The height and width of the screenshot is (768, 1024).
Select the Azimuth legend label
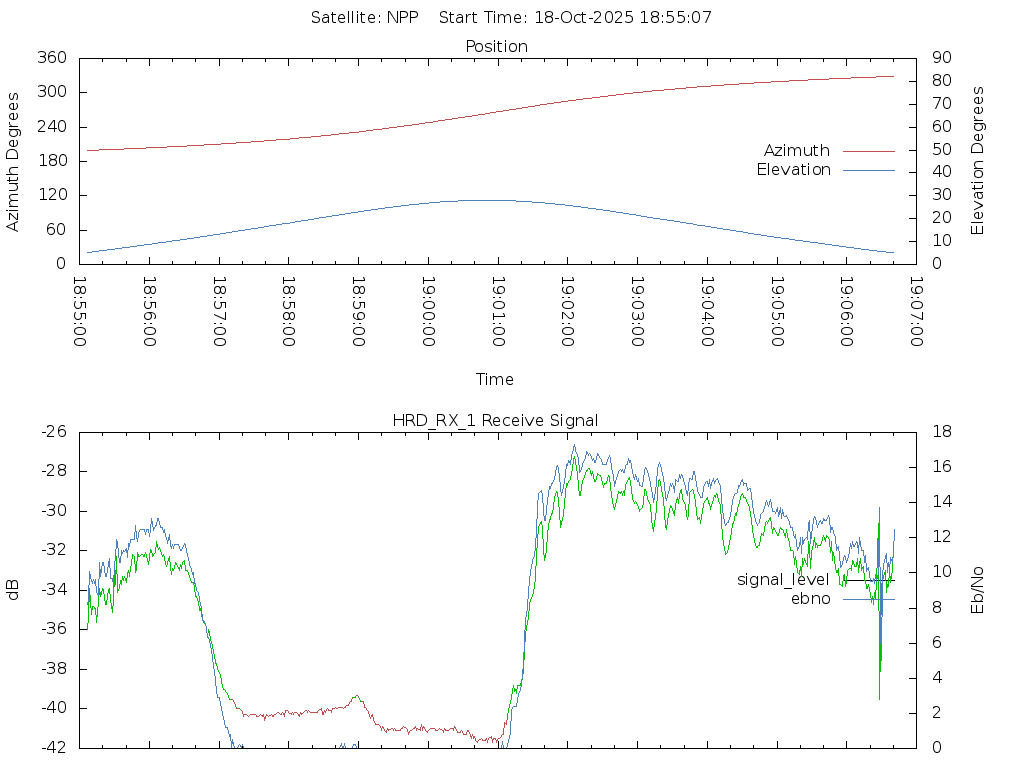click(x=796, y=151)
